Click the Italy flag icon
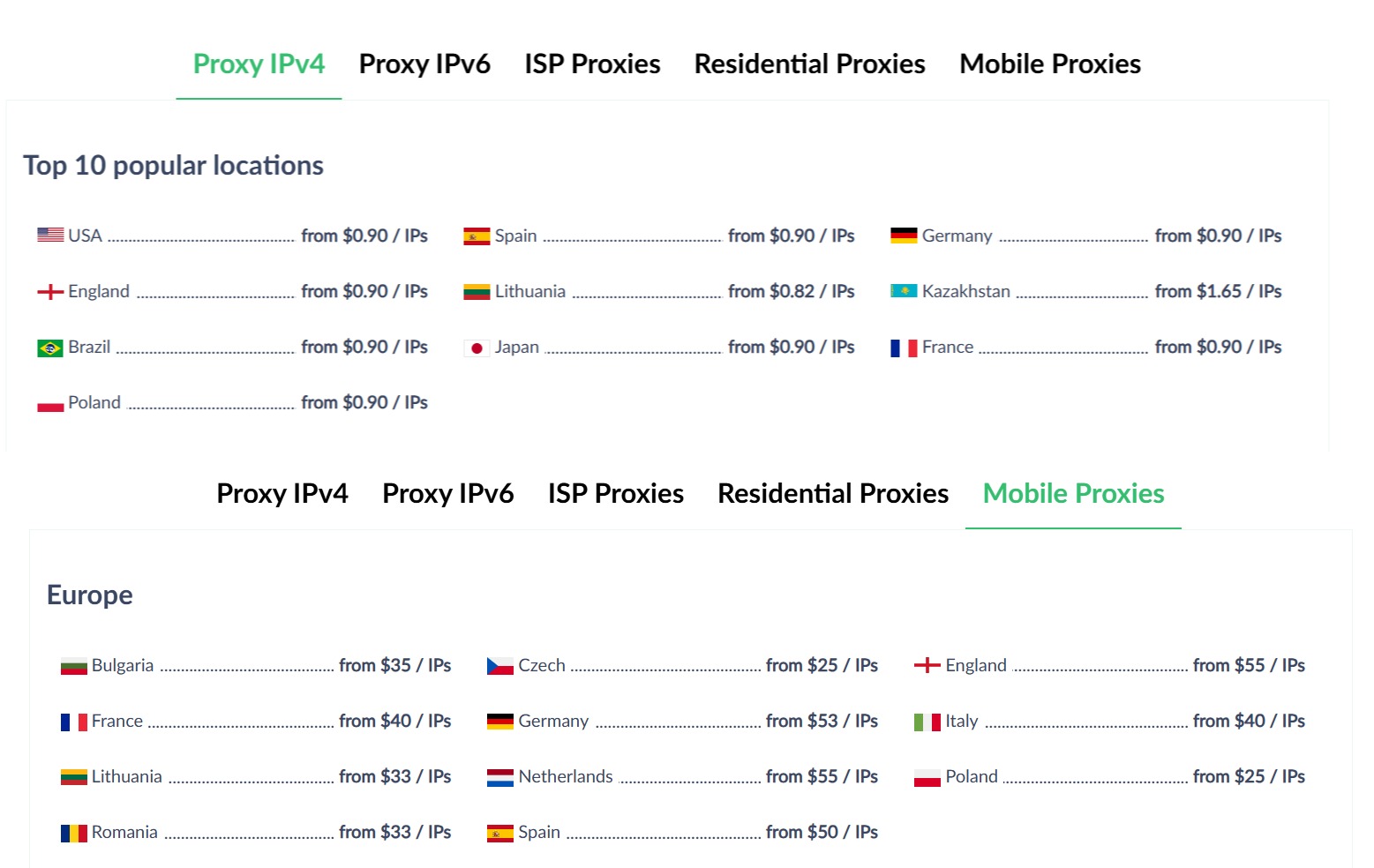This screenshot has width=1374, height=868. 927,722
